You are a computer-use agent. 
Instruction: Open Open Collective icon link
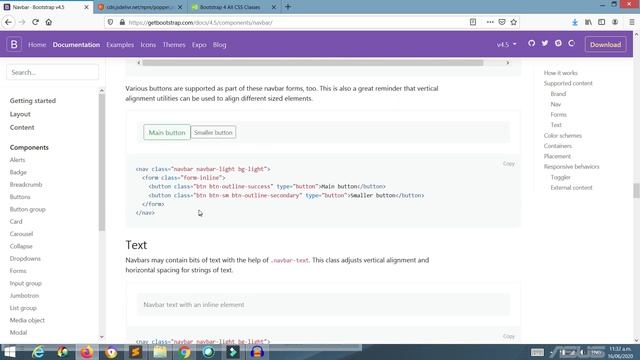[571, 43]
